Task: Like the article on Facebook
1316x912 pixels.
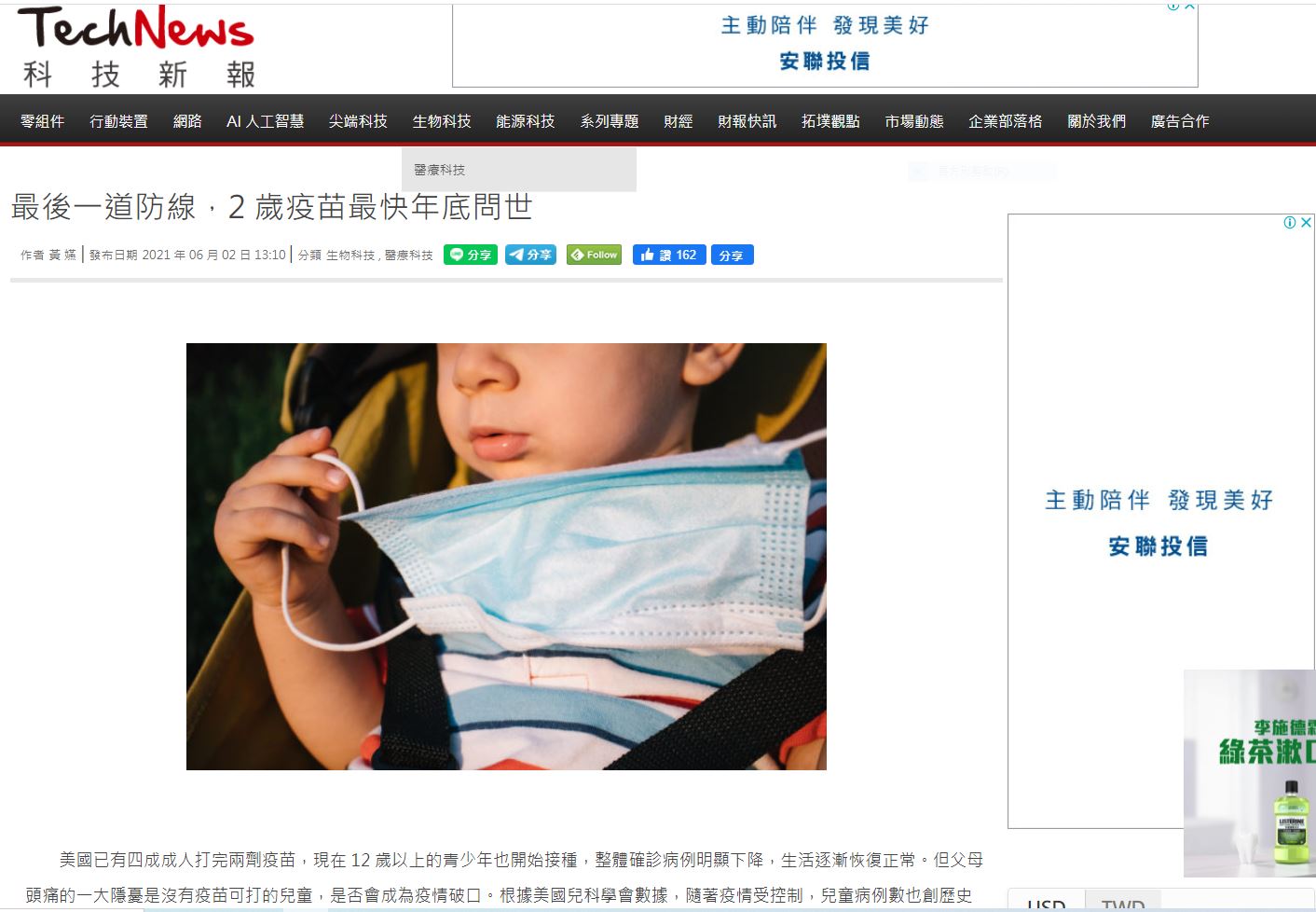Action: pos(670,255)
